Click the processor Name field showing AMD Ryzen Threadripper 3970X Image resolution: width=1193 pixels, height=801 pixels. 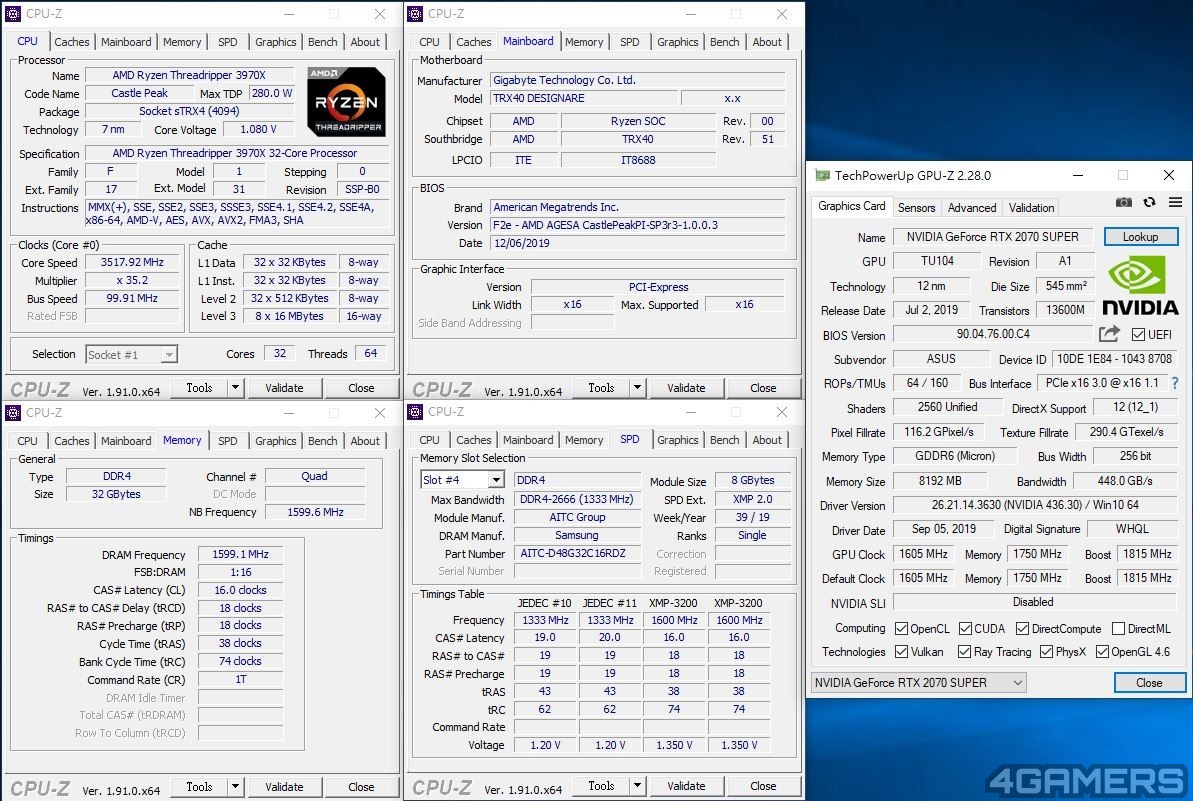point(189,75)
